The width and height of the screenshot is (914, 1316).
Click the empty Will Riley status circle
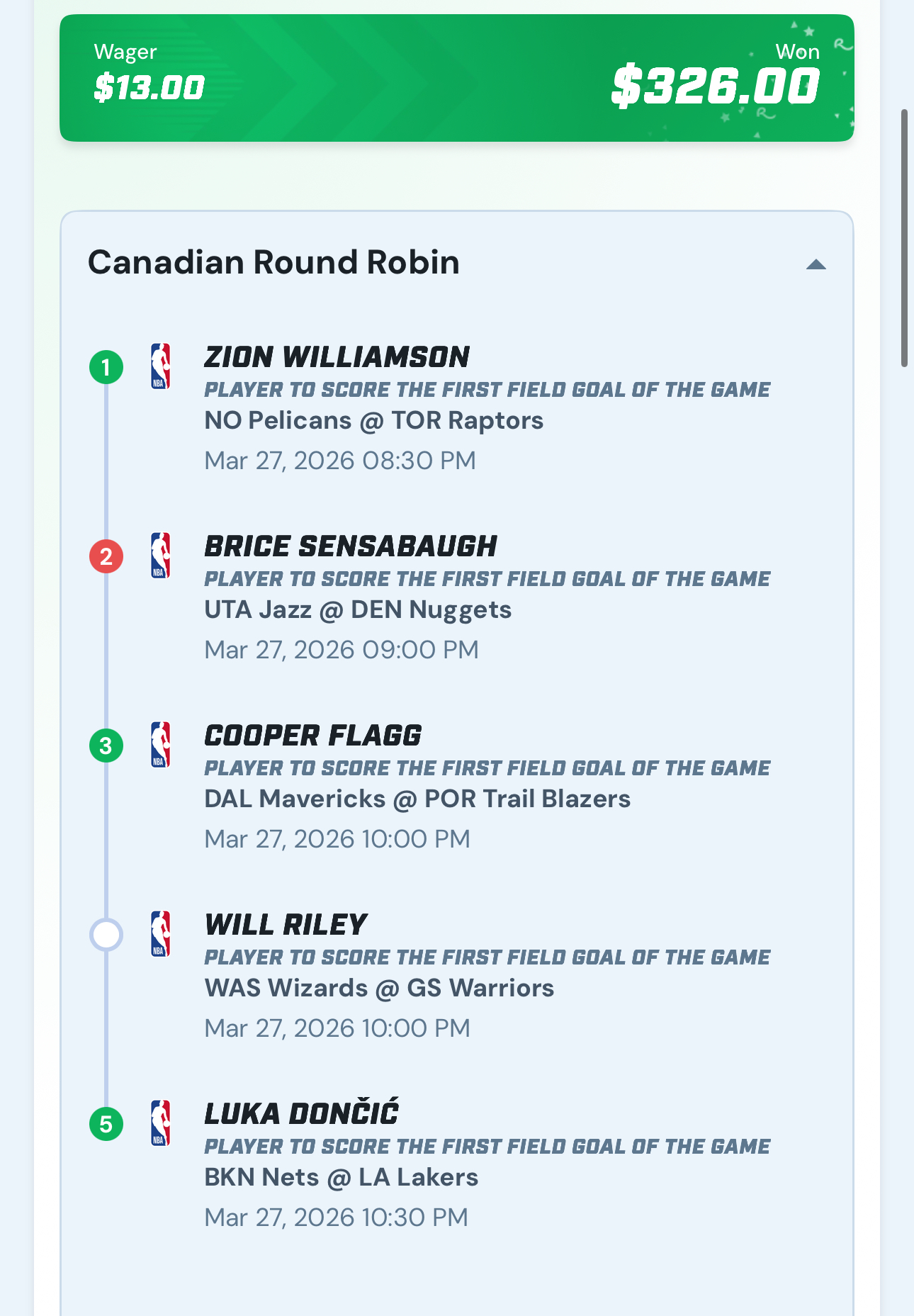pos(106,935)
